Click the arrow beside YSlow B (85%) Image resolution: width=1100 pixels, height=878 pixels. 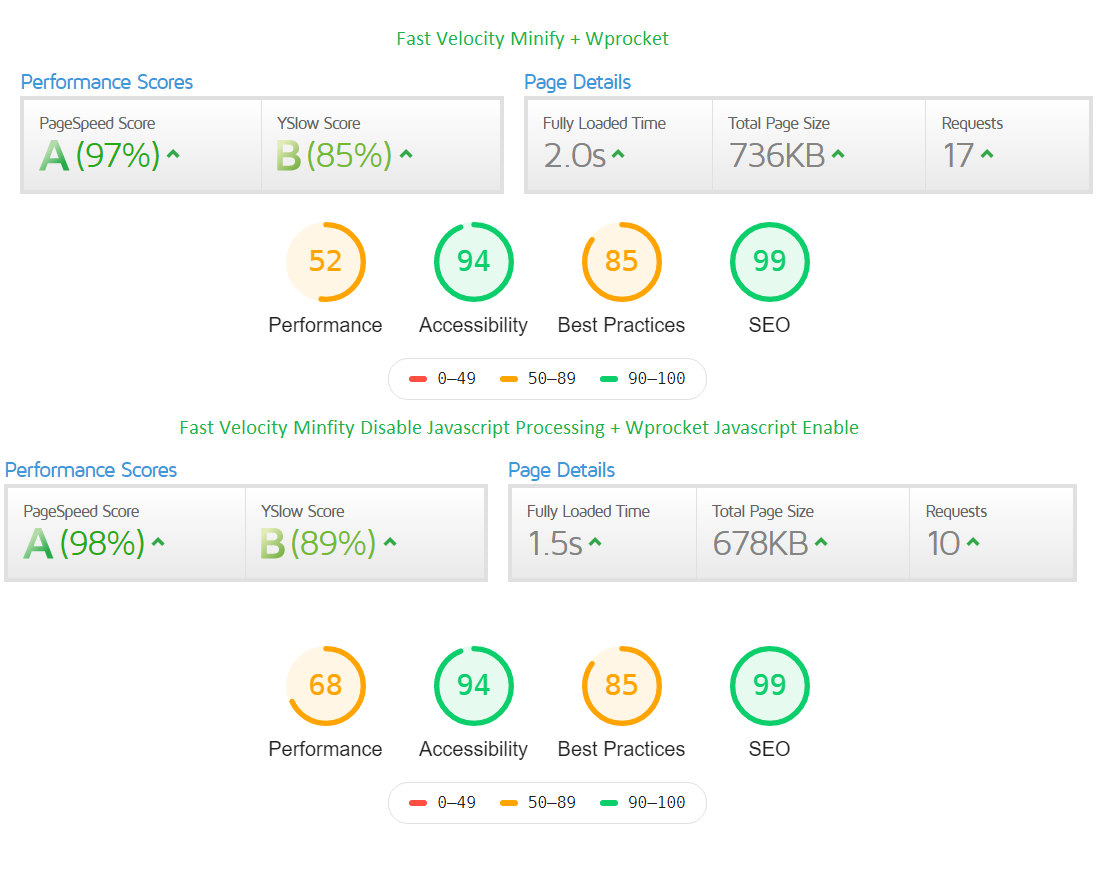(406, 154)
